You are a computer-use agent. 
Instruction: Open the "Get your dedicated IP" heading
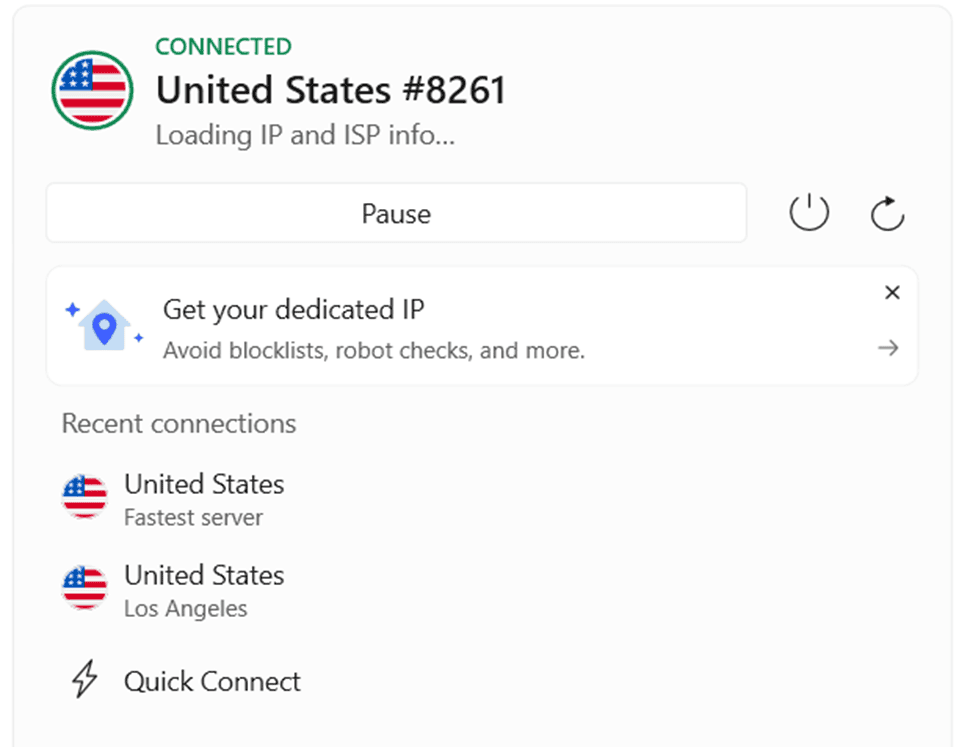click(x=293, y=309)
